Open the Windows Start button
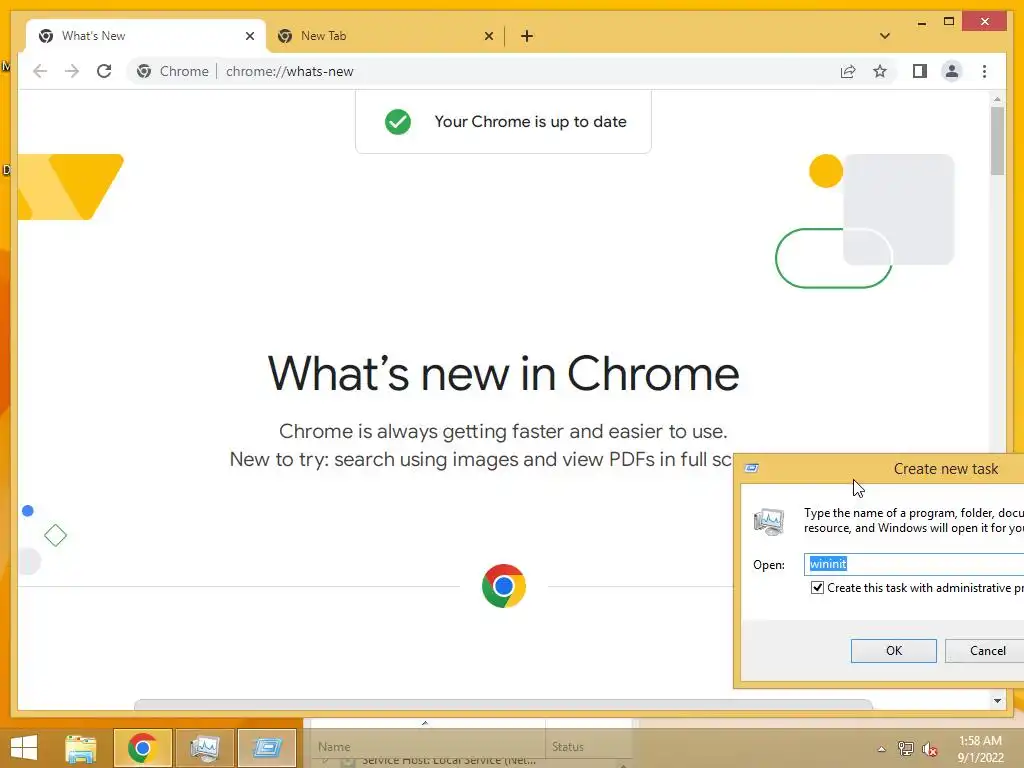1024x768 pixels. click(x=24, y=748)
